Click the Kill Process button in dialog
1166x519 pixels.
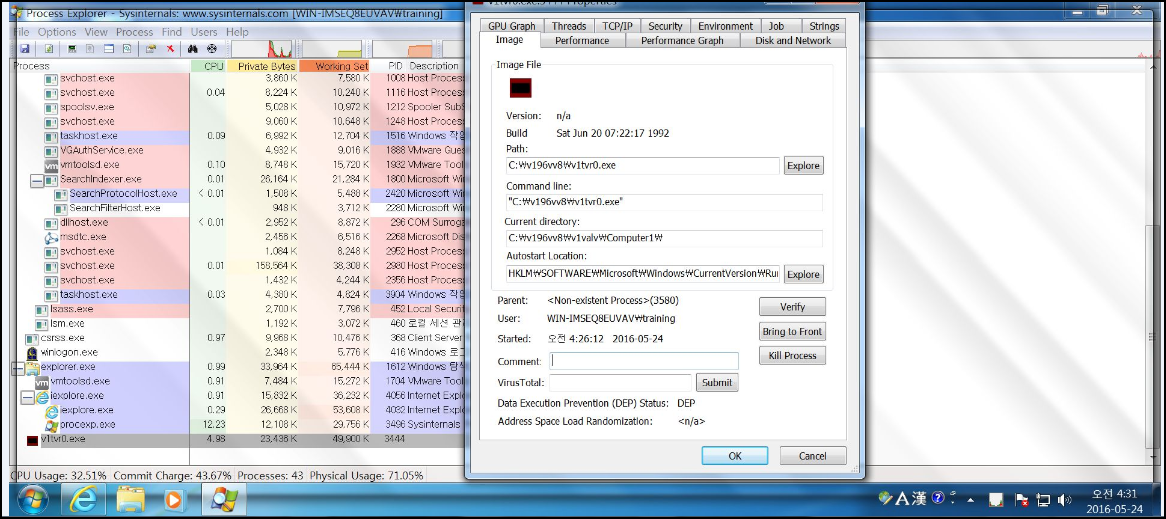[x=792, y=355]
